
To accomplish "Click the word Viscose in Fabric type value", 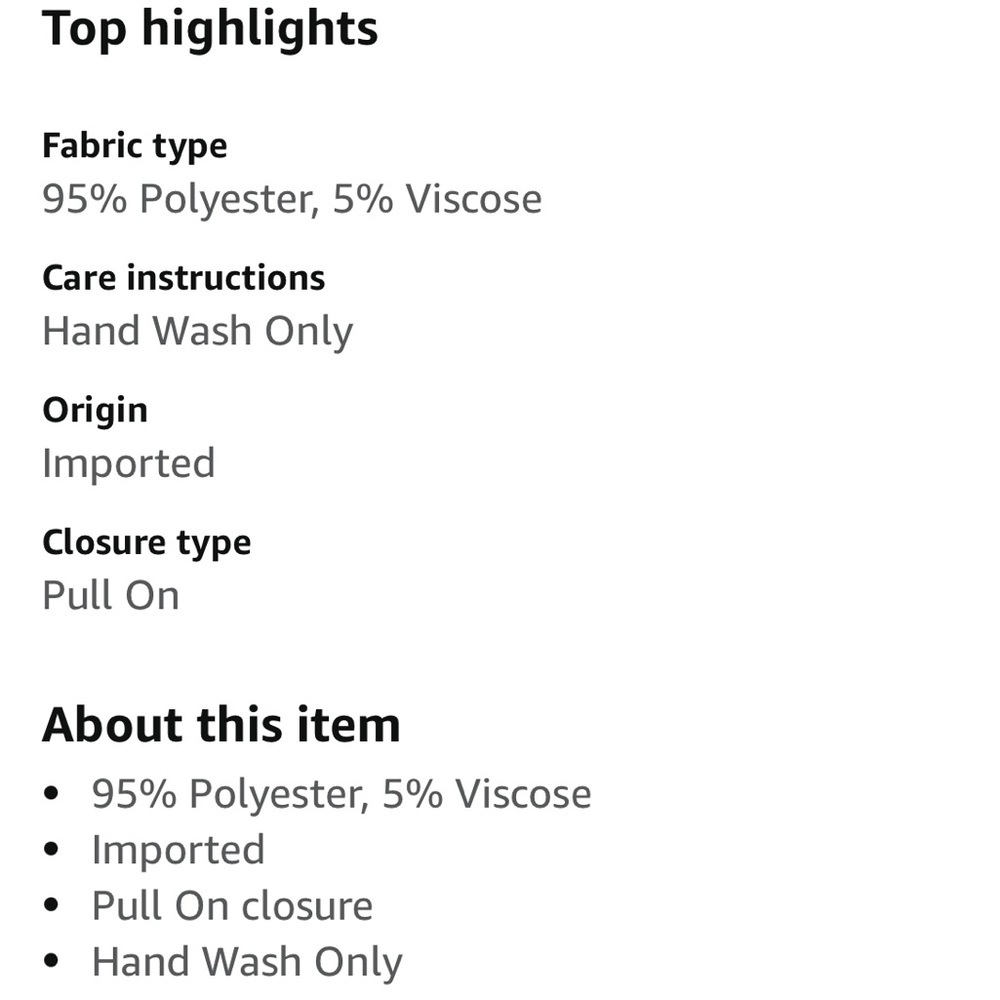I will (x=474, y=199).
